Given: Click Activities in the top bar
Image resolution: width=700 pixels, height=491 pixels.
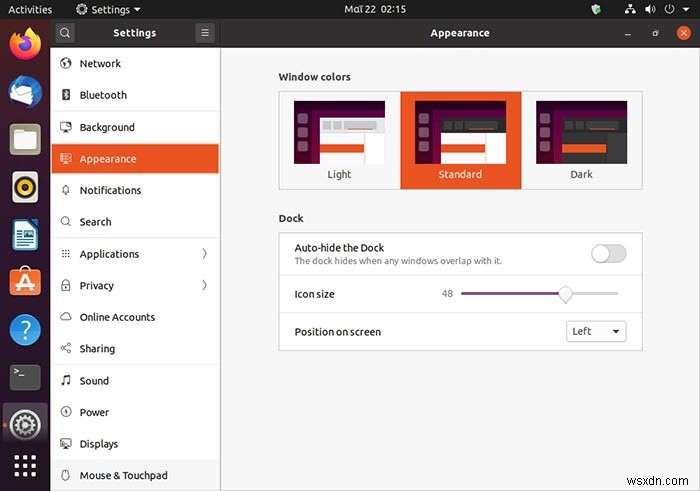Looking at the screenshot, I should 30,9.
